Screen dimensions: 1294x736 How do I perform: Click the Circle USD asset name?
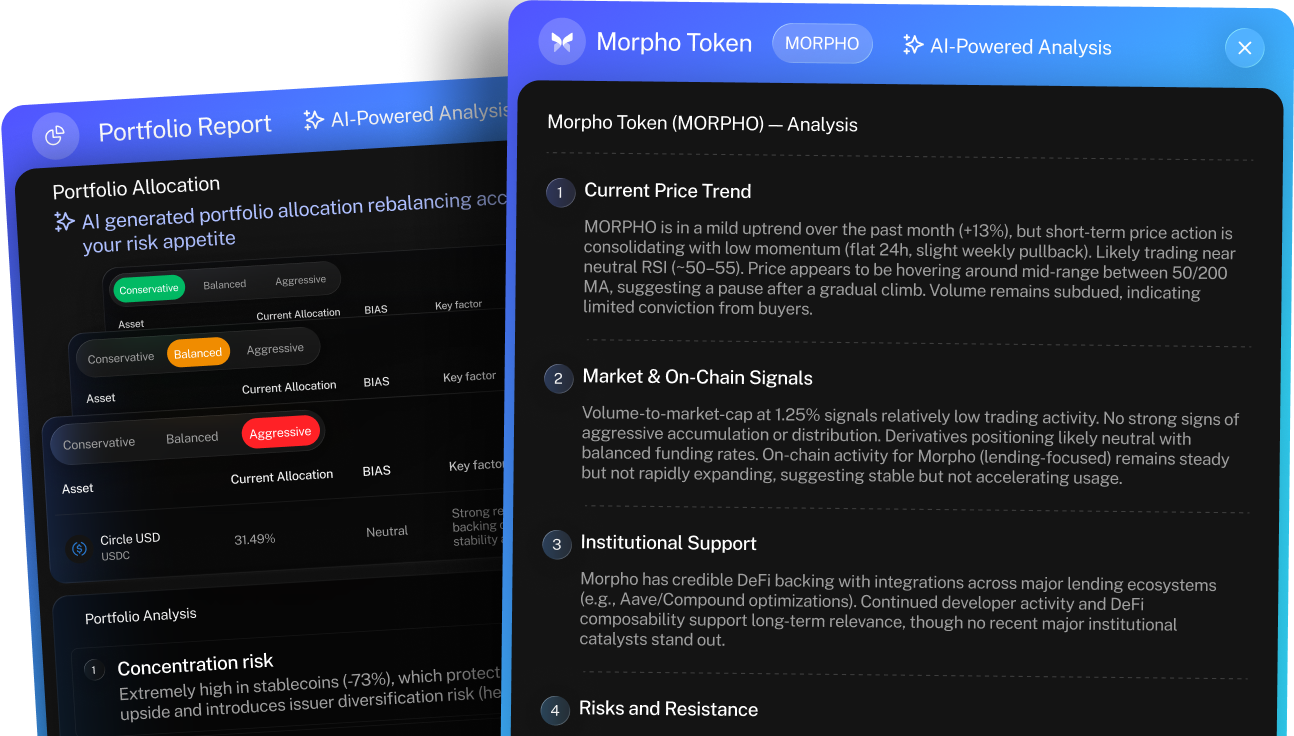[x=130, y=539]
